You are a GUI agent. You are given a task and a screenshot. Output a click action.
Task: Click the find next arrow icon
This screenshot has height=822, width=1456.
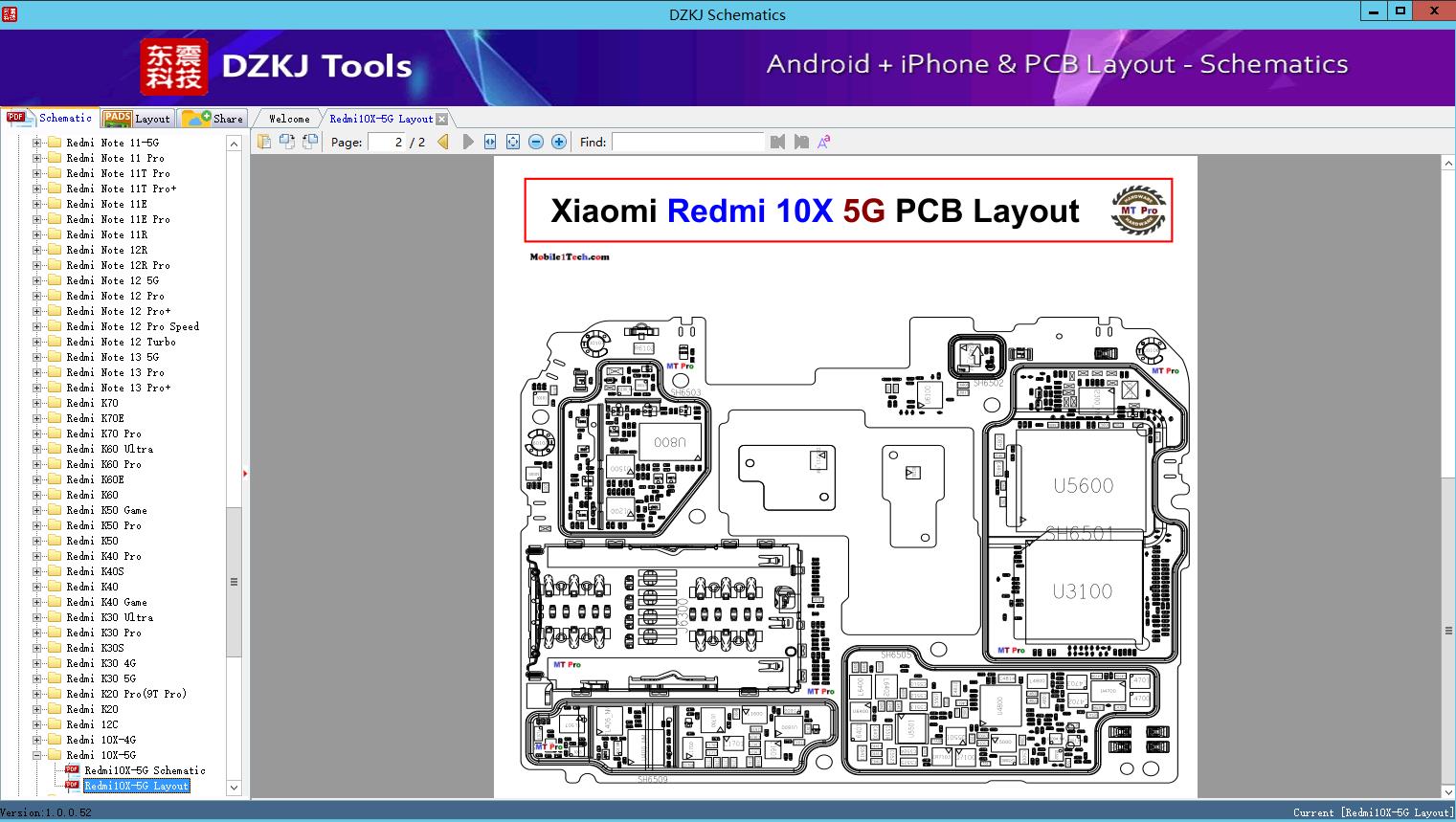(801, 141)
